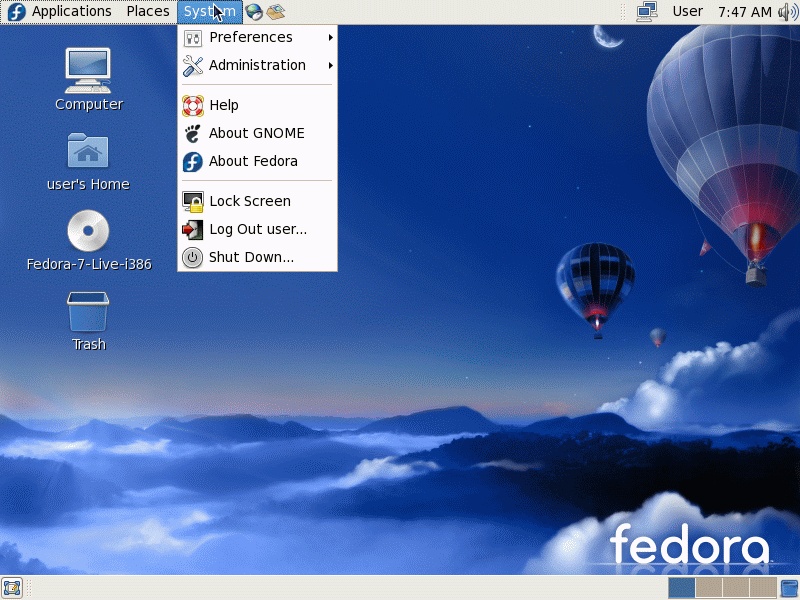Select the user's Home folder icon

(88, 161)
